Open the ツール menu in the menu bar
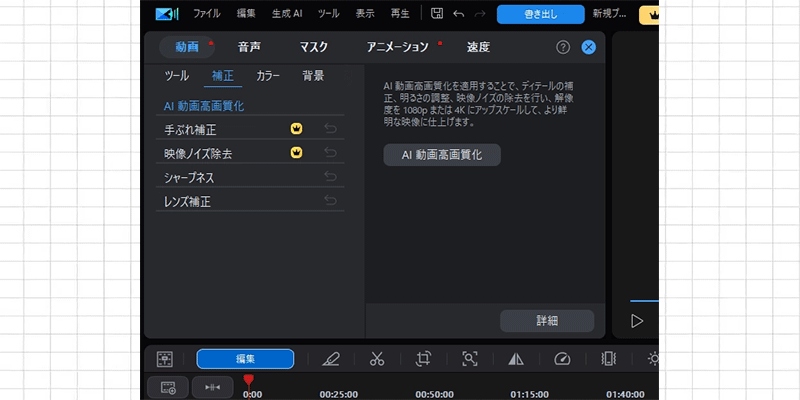Viewport: 800px width, 400px height. click(329, 14)
